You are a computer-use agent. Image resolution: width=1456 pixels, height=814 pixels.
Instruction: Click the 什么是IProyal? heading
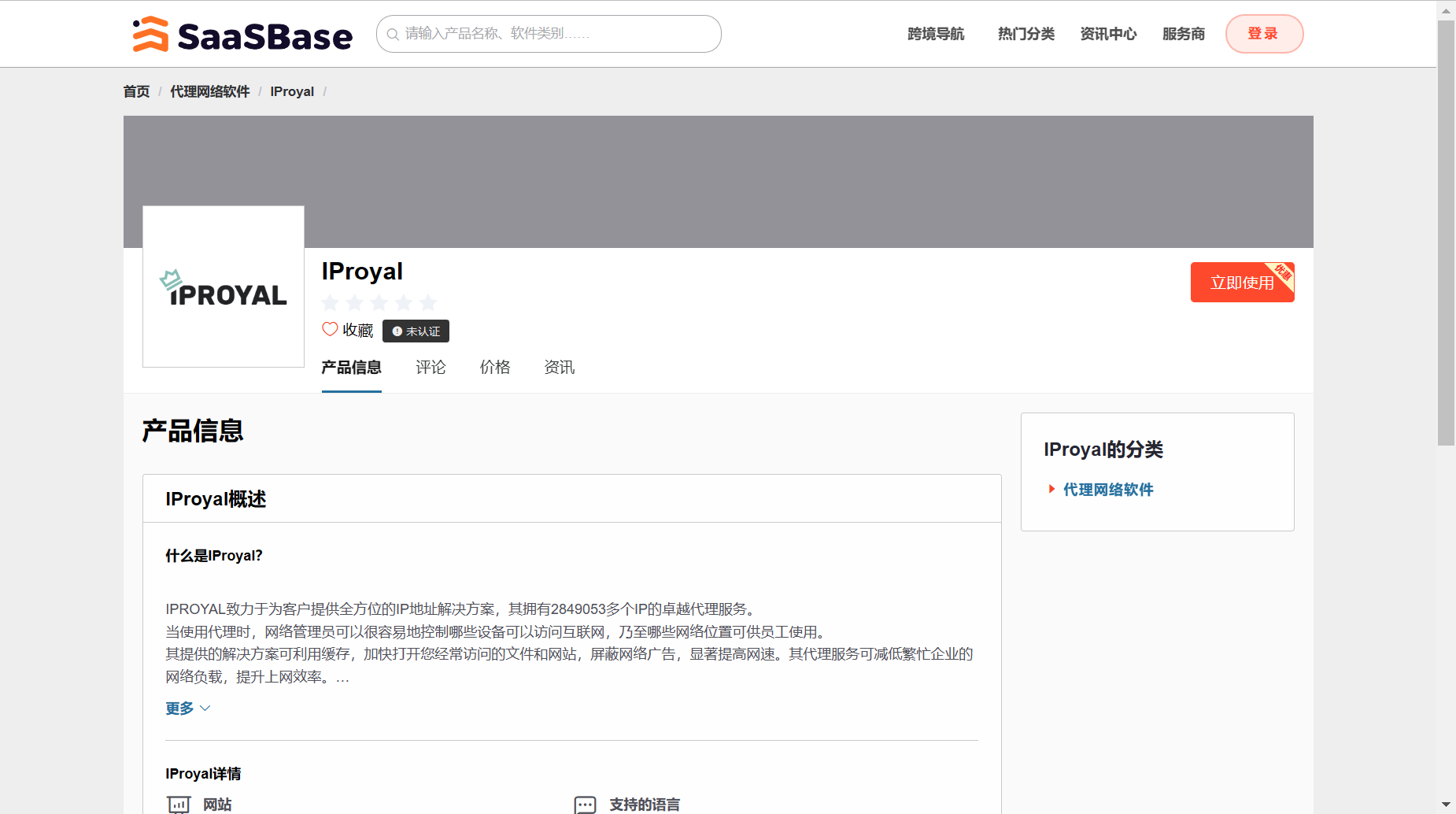[x=214, y=556]
